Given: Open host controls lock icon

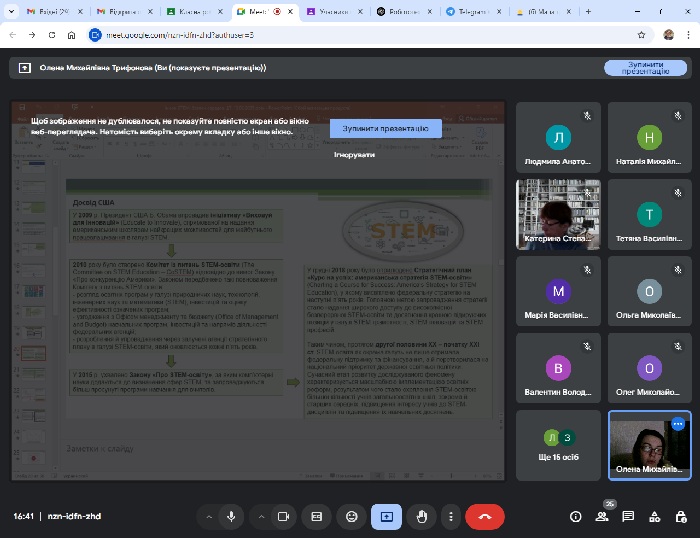Looking at the screenshot, I should tap(680, 516).
